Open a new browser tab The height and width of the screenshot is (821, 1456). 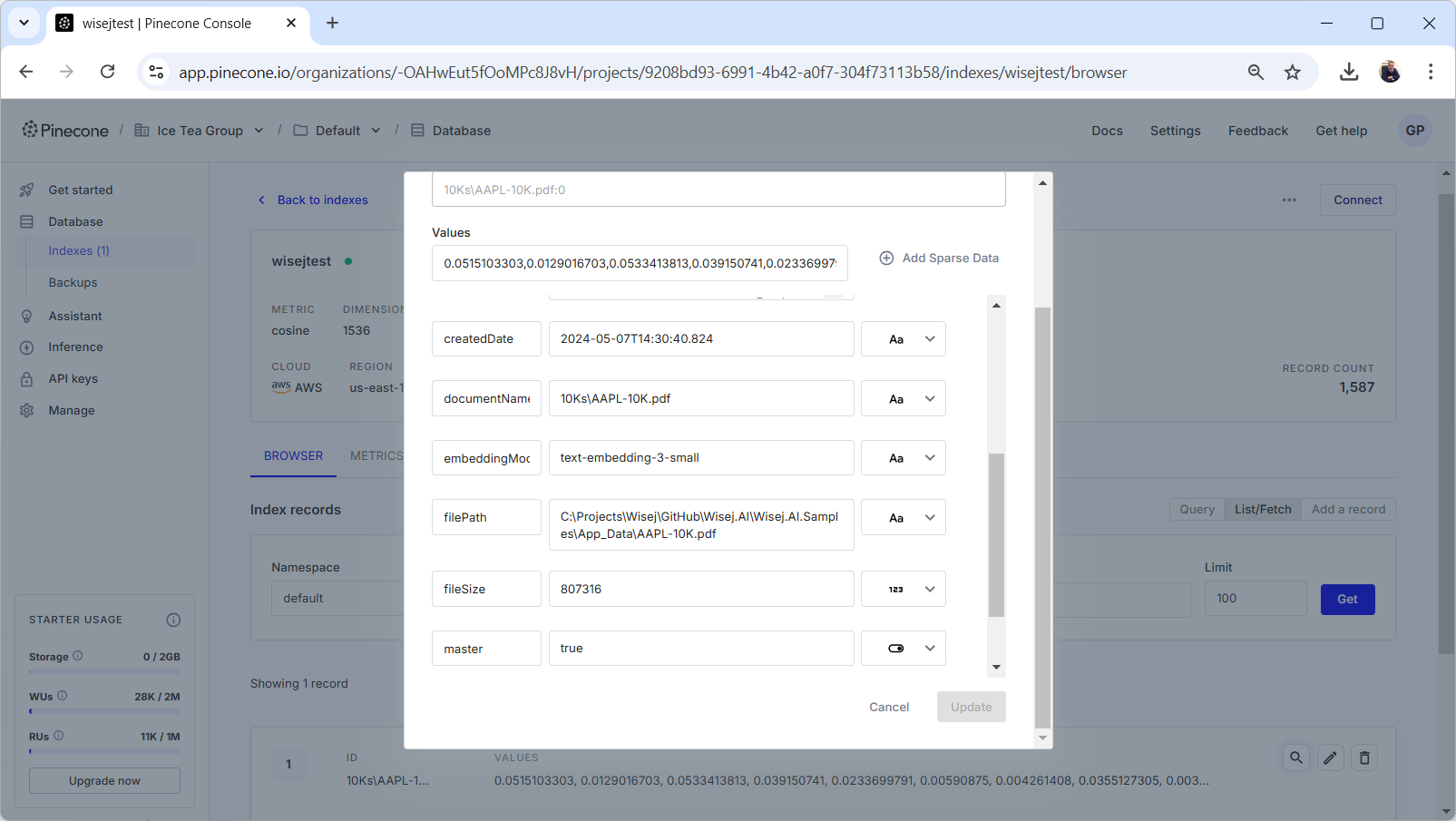[x=332, y=24]
